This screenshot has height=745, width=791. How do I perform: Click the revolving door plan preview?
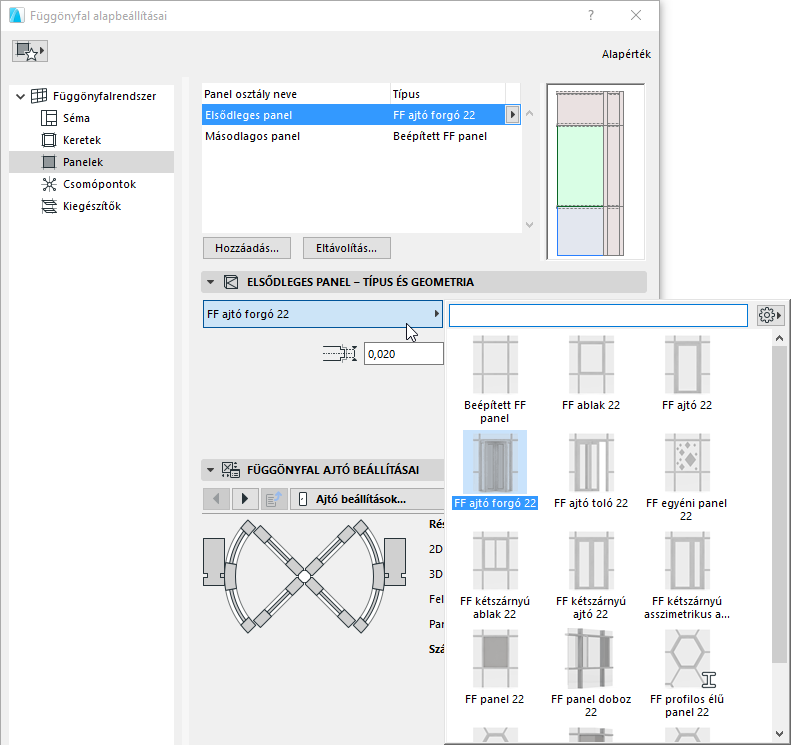coord(304,576)
